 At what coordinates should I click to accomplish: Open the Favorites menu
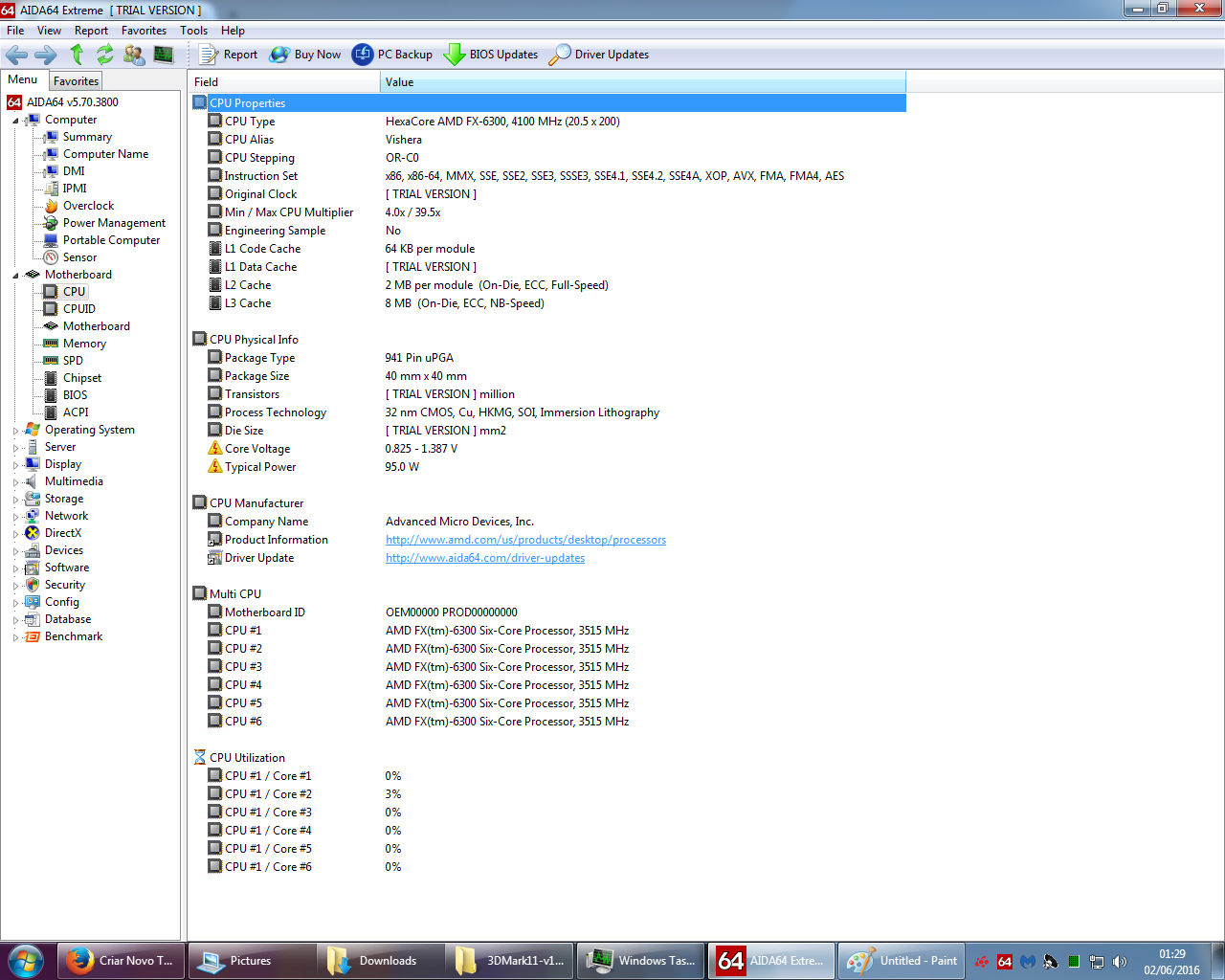click(x=144, y=31)
